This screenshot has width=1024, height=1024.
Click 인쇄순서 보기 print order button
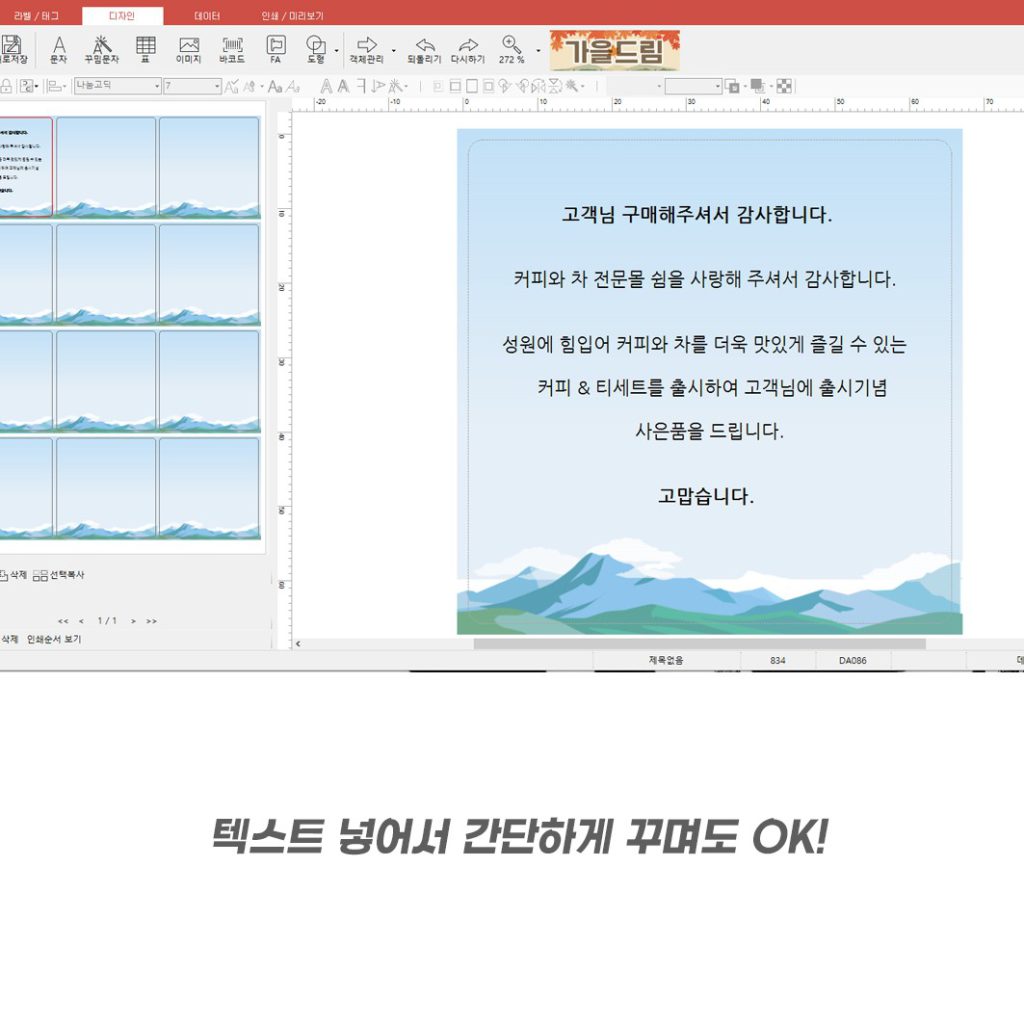click(x=54, y=639)
